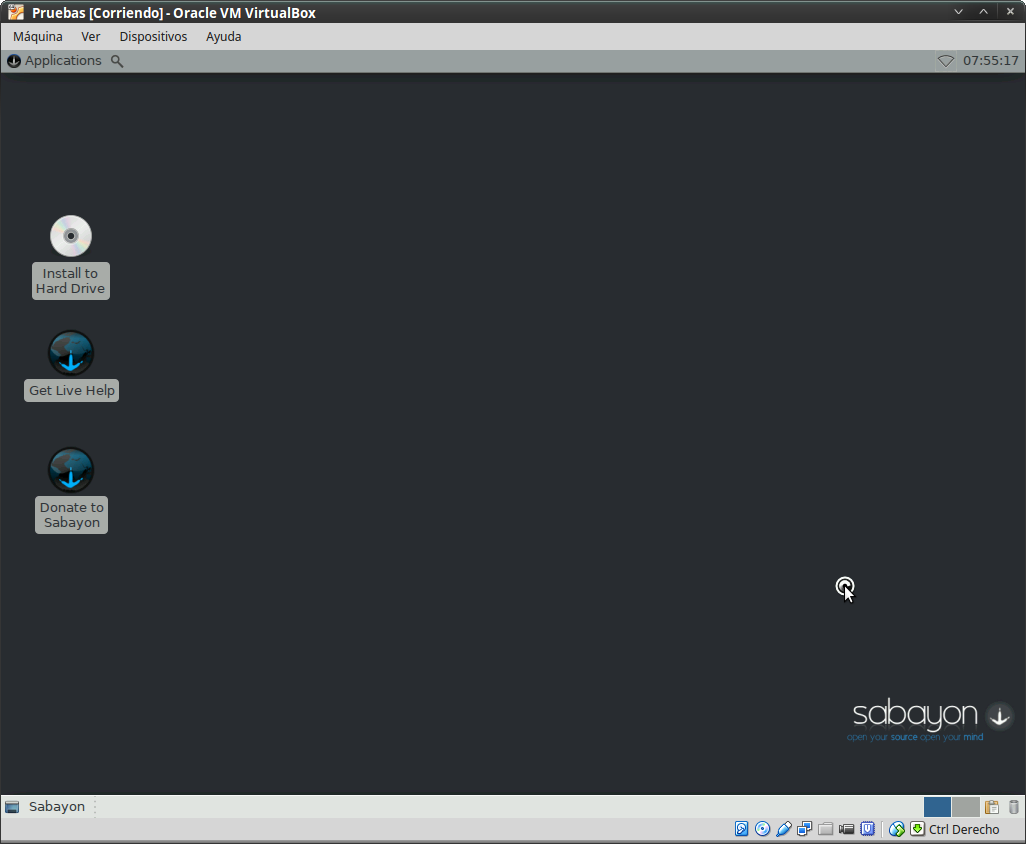Click the clock showing 07:55:17
The height and width of the screenshot is (844, 1026).
[990, 61]
